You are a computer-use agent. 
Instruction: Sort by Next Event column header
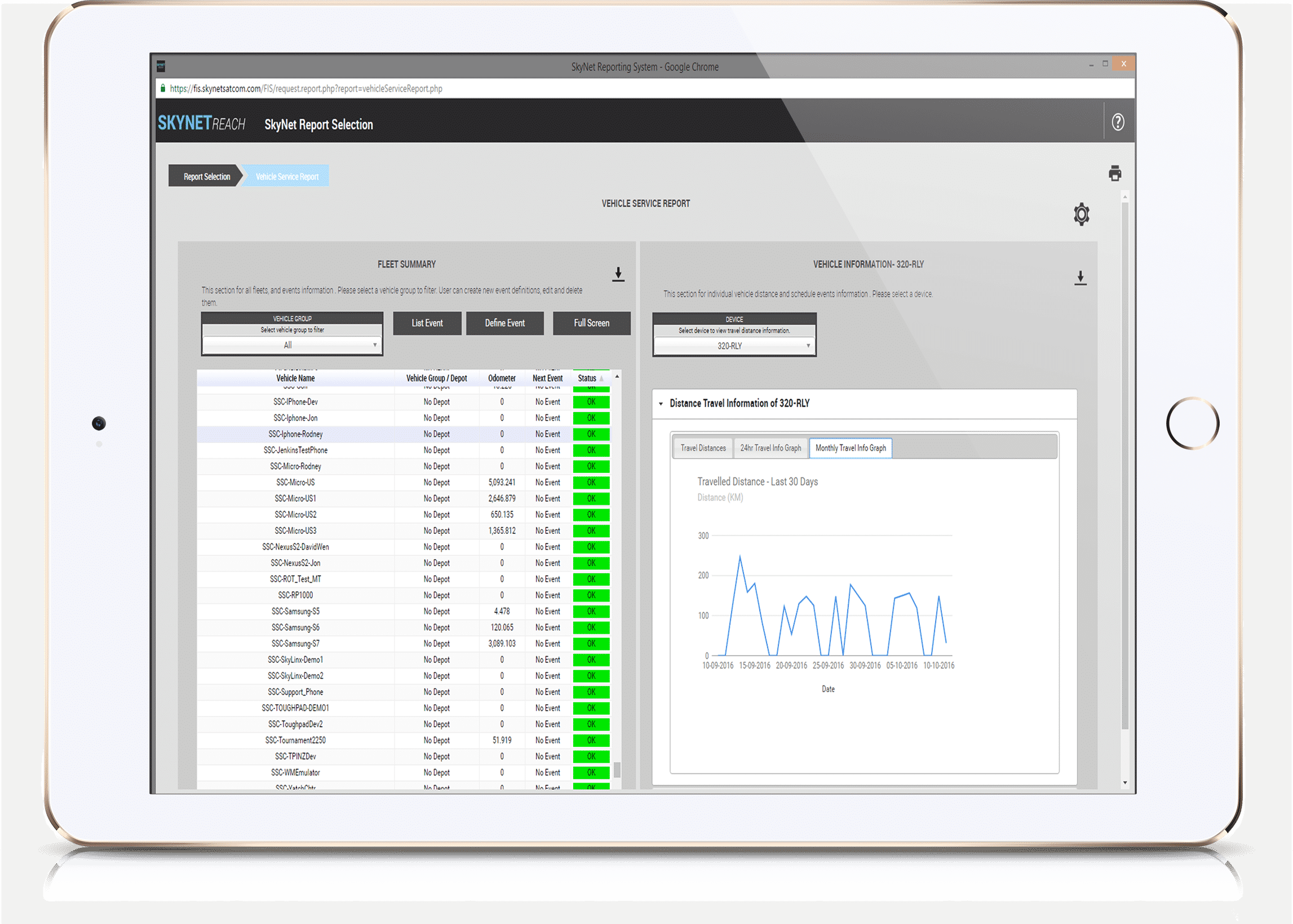click(x=547, y=378)
